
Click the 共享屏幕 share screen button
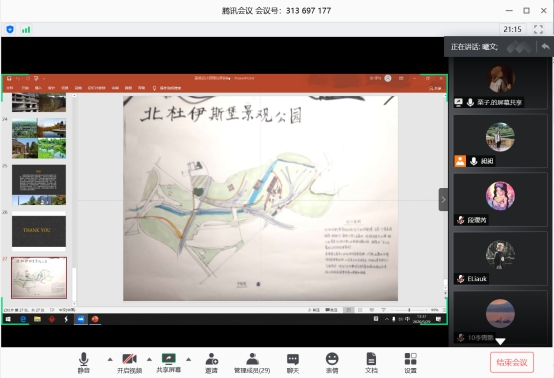click(169, 363)
